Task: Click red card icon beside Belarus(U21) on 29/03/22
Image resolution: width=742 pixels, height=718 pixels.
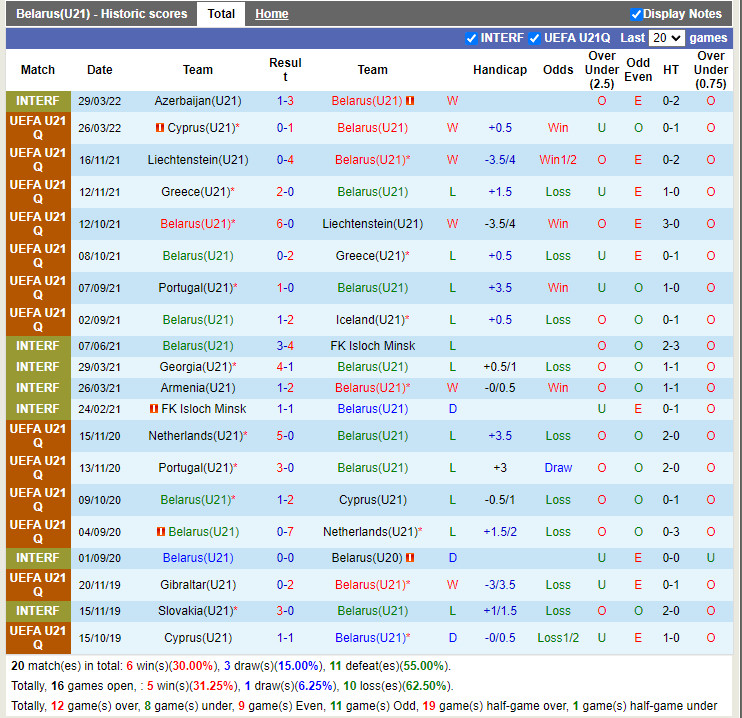Action: click(410, 101)
